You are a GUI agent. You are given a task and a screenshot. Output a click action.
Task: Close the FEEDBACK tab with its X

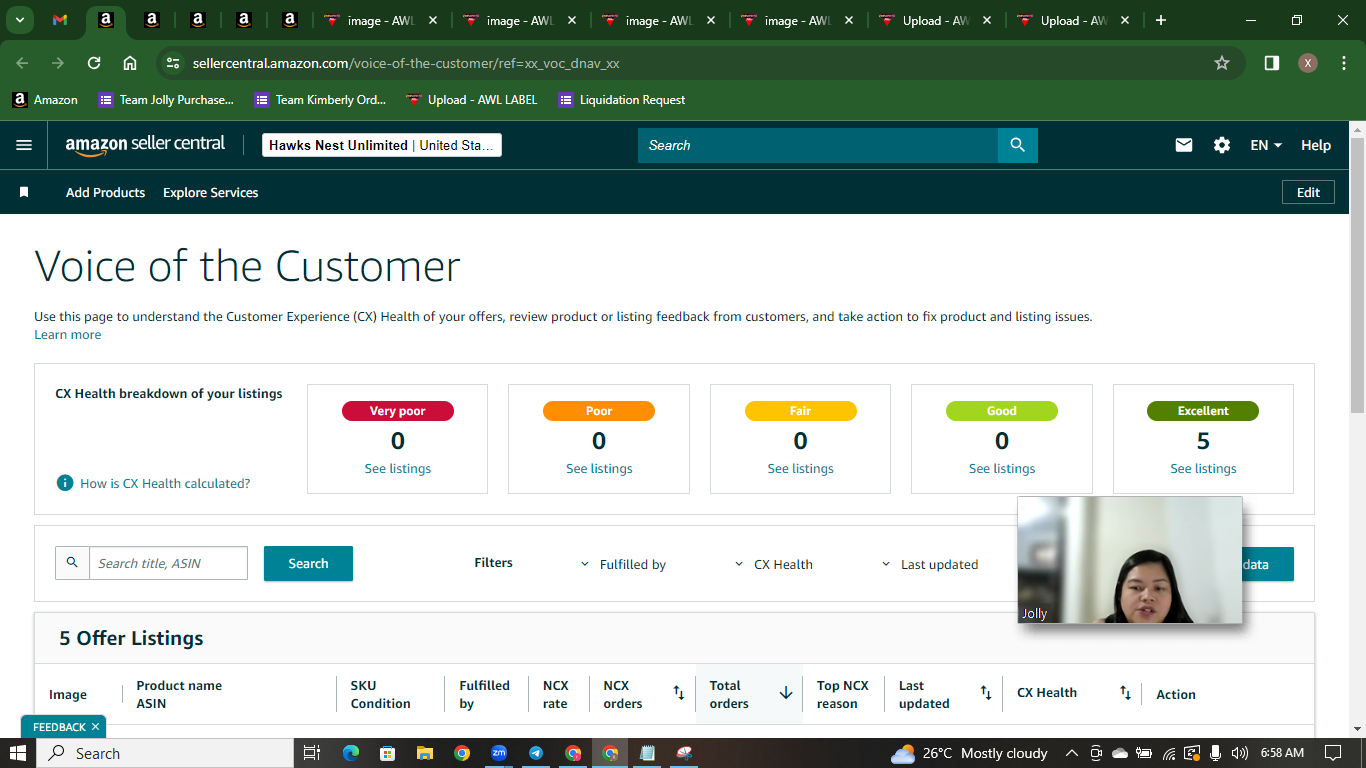95,727
